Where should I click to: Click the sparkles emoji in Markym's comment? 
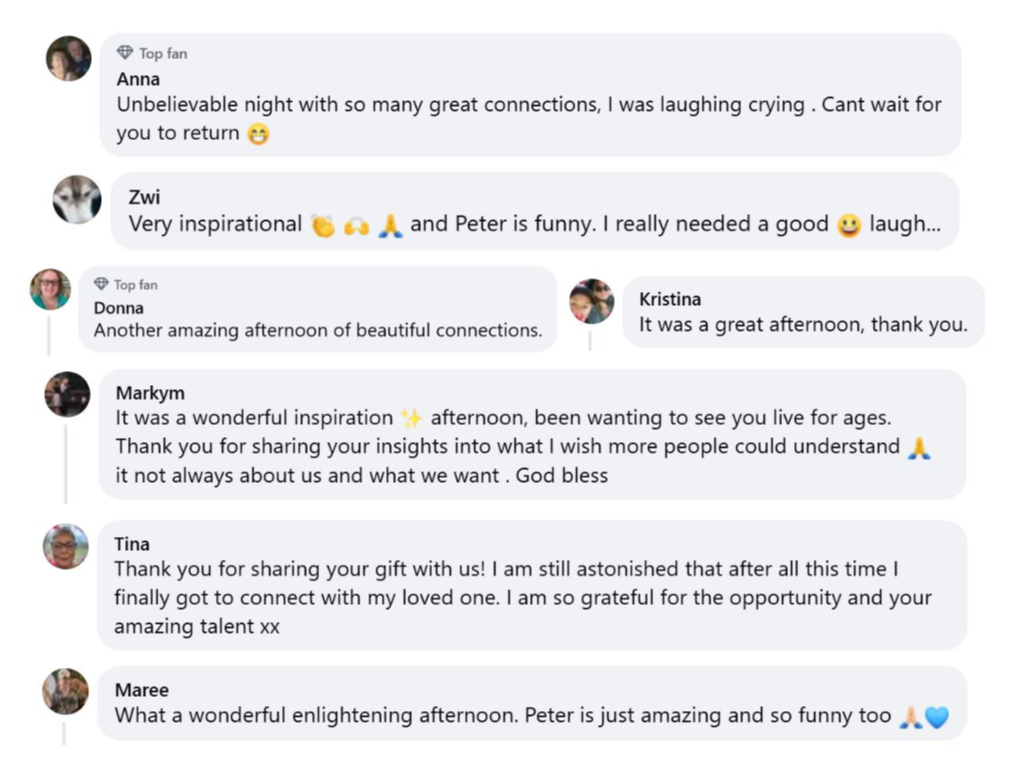pyautogui.click(x=411, y=418)
